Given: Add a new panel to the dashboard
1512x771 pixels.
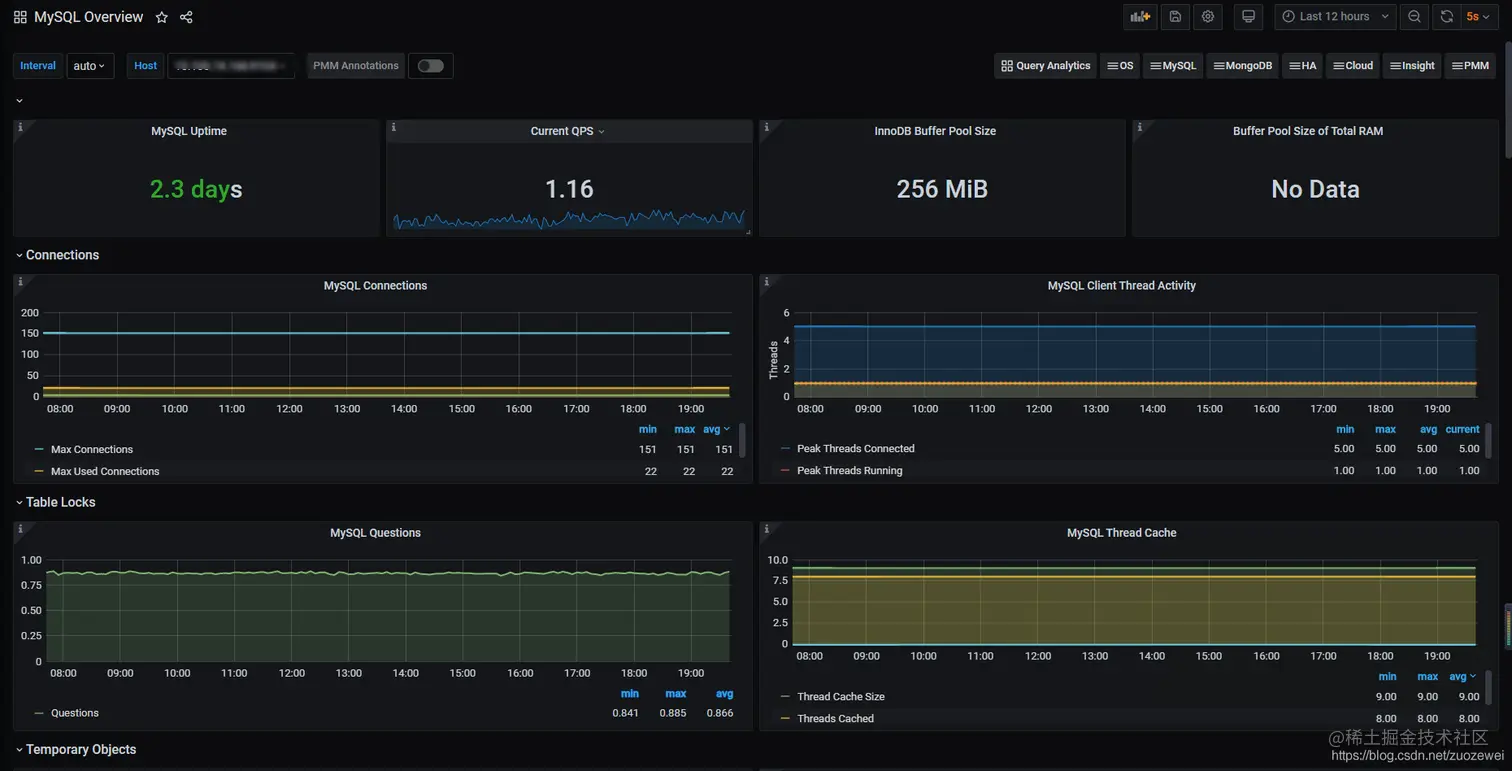Looking at the screenshot, I should [1139, 16].
